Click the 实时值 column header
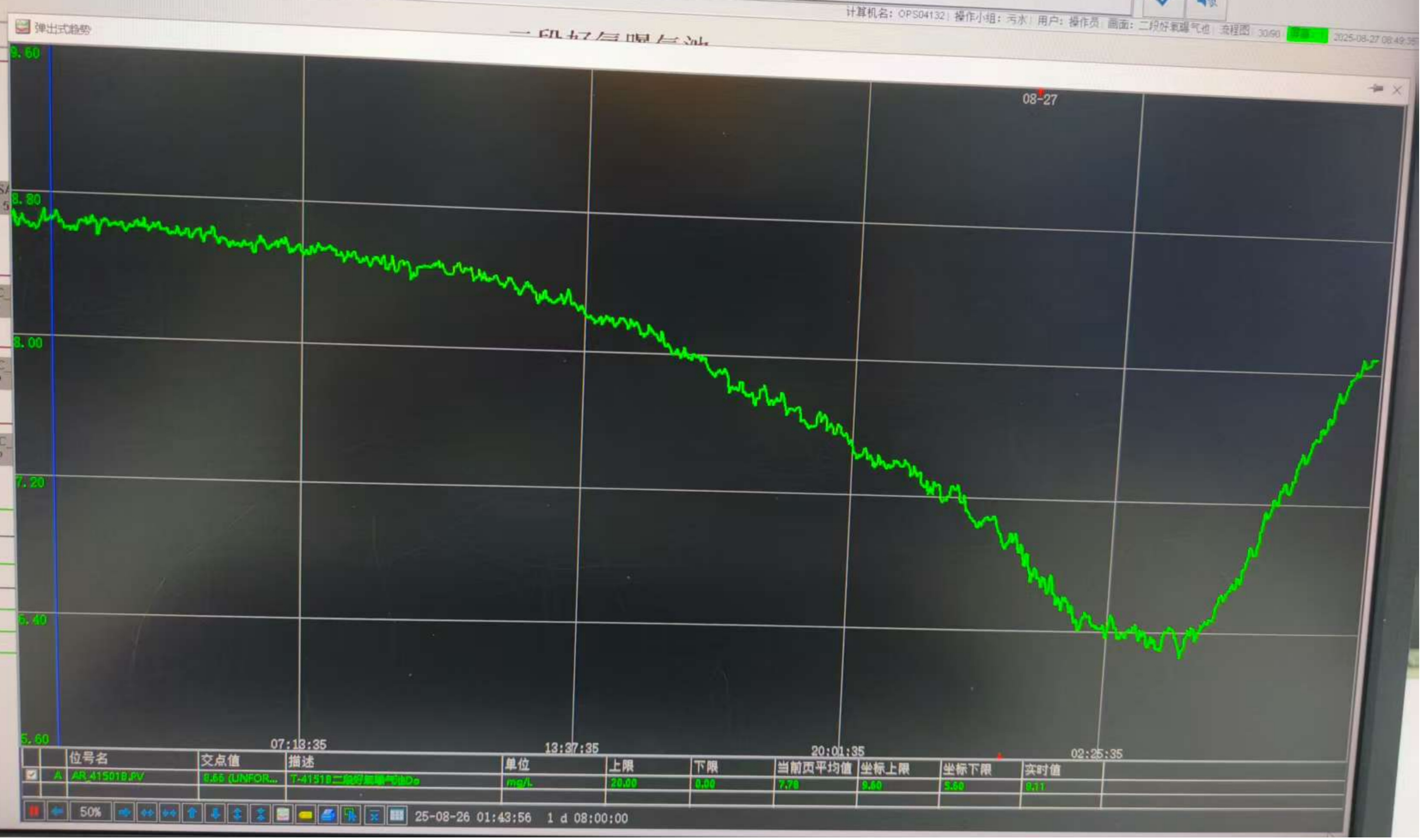1420x840 pixels. point(1042,770)
